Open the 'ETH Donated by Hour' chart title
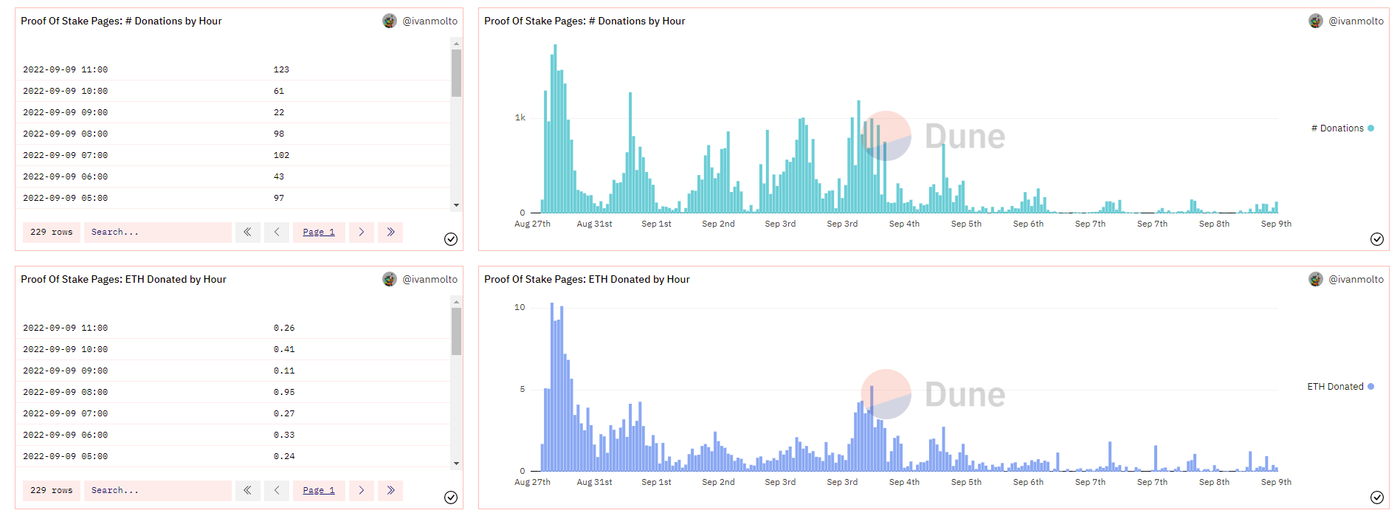The image size is (1400, 516). point(586,279)
